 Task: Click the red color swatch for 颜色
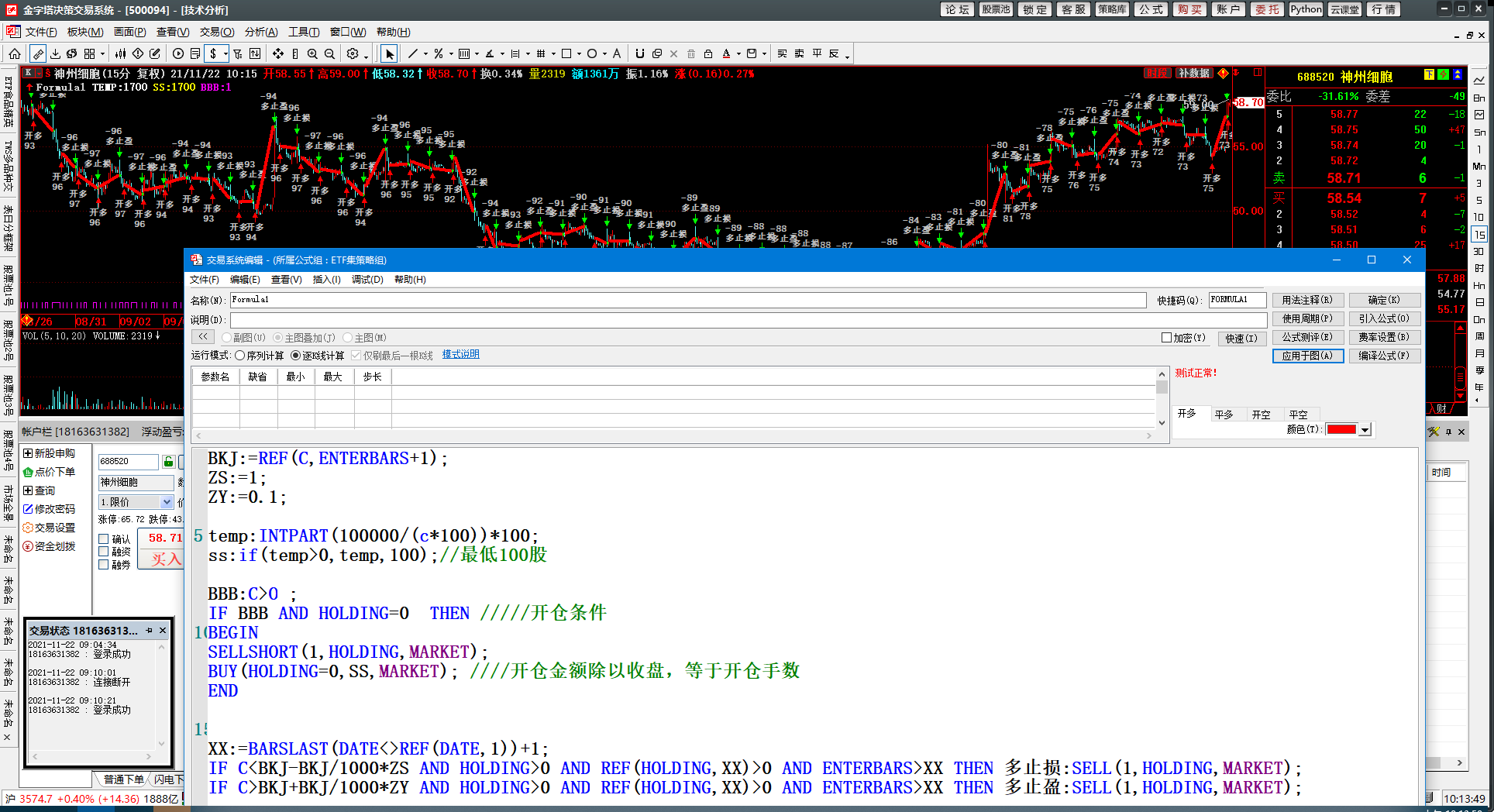(x=1341, y=430)
